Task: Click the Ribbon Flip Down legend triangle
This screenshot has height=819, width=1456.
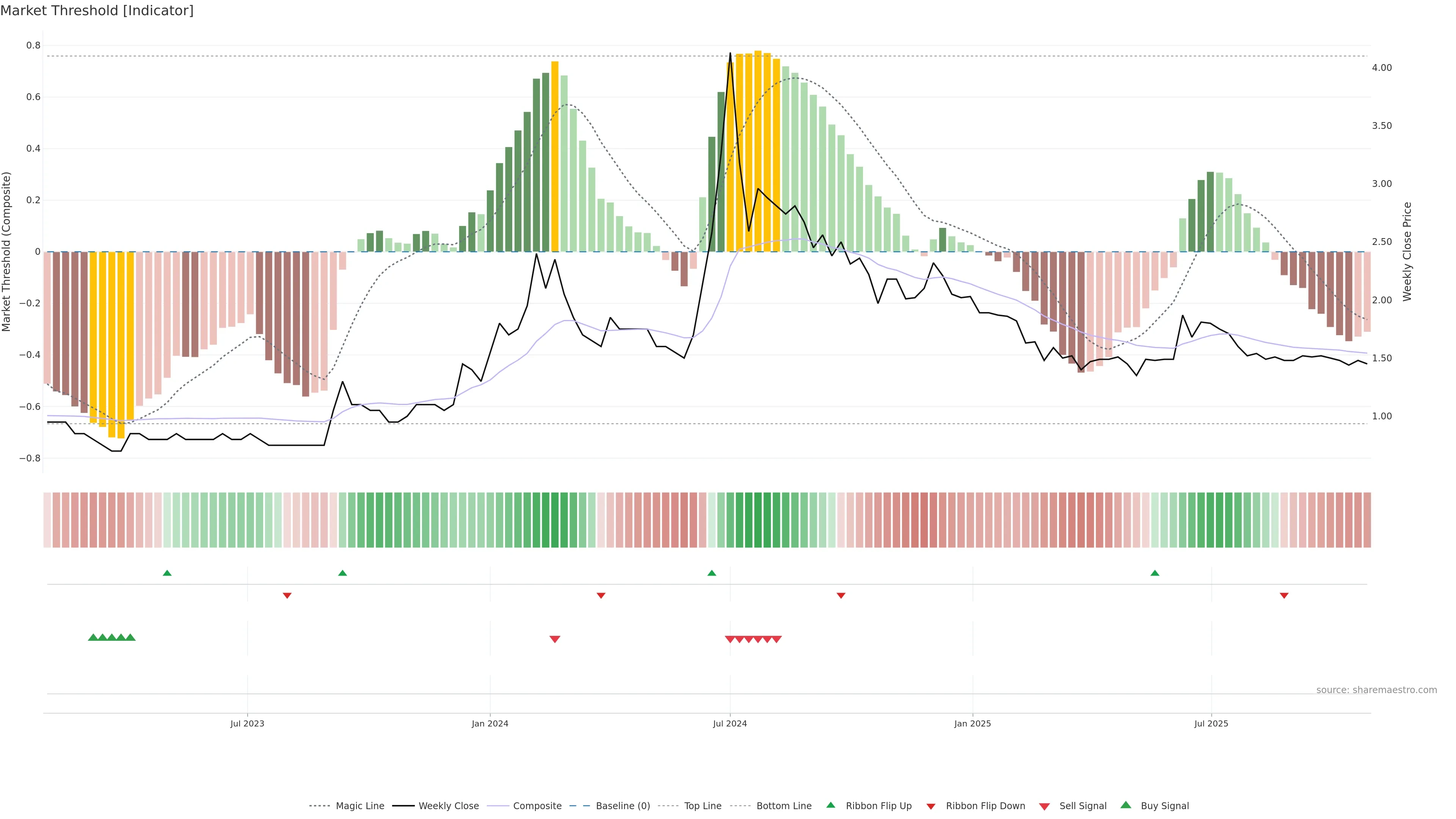Action: (930, 806)
